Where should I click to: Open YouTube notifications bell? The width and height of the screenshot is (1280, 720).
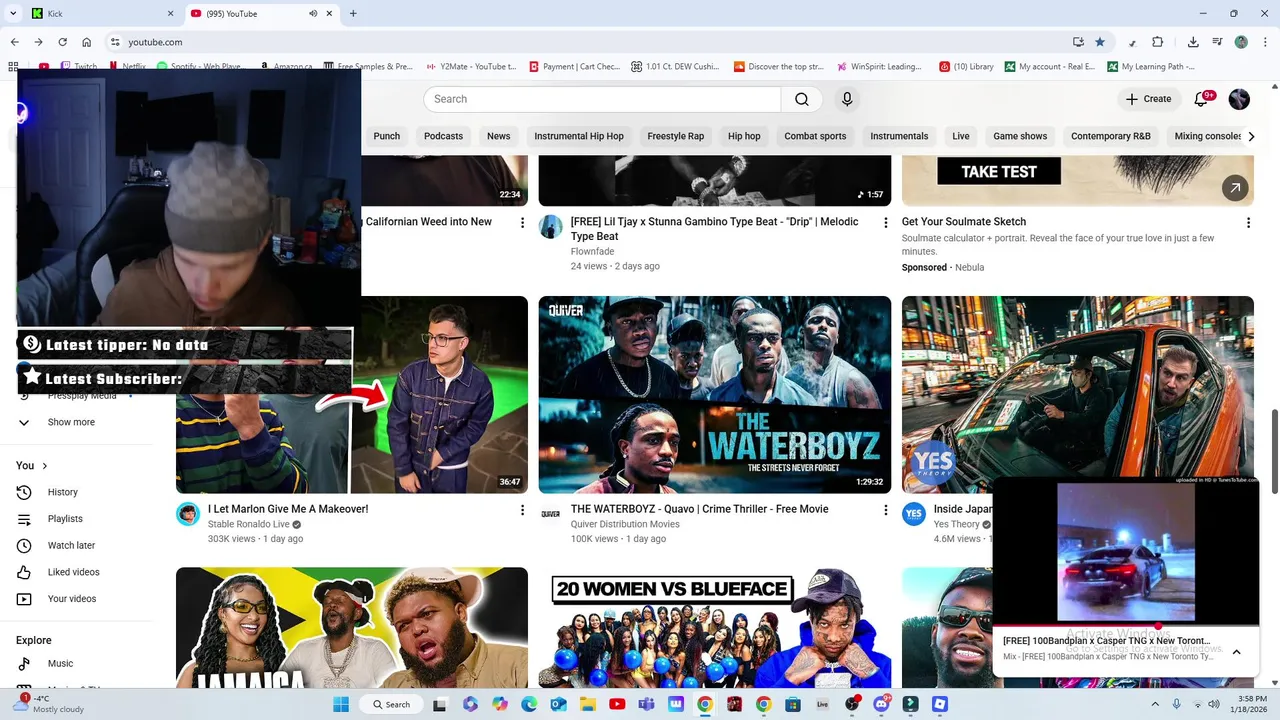(x=1203, y=99)
